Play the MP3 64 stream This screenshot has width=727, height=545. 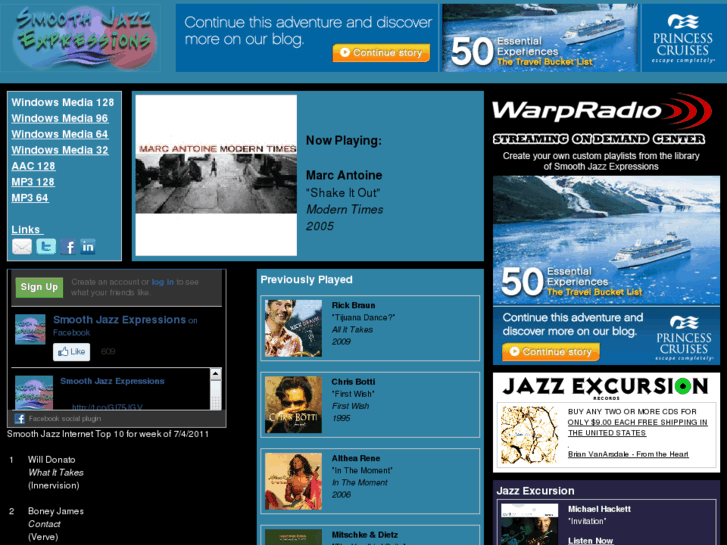point(30,198)
